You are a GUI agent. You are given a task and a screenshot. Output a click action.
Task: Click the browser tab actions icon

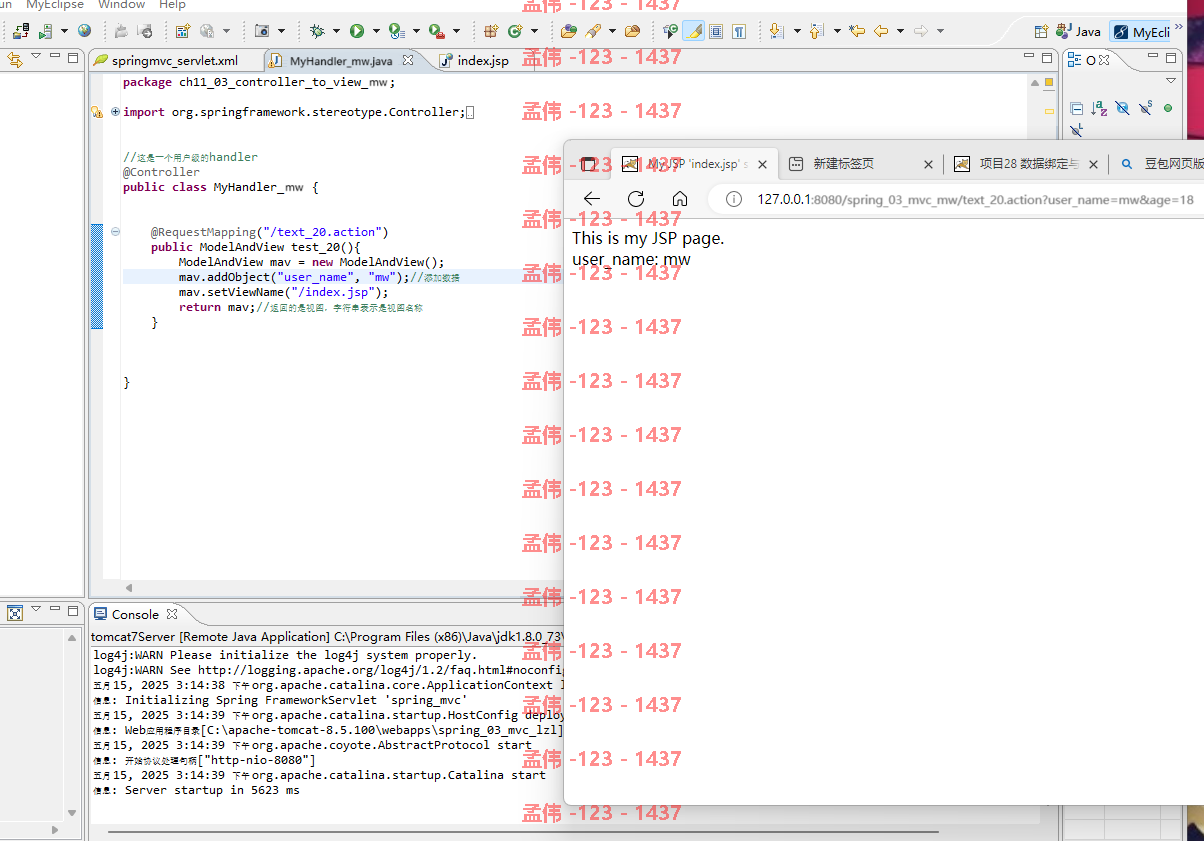click(589, 164)
